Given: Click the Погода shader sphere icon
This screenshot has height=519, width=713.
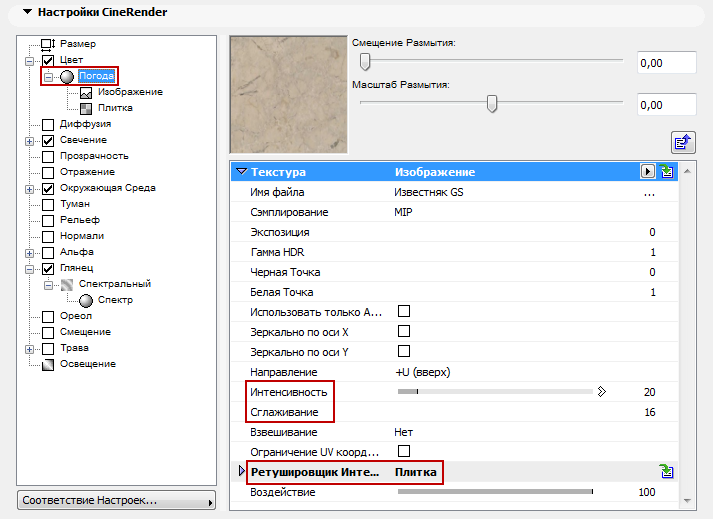Looking at the screenshot, I should (x=67, y=76).
